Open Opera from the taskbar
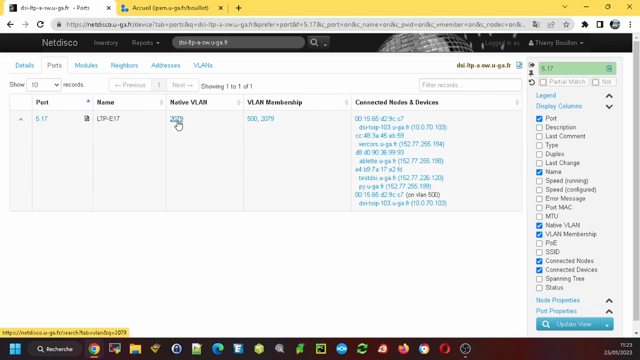This screenshot has width=640, height=360. 445,349
